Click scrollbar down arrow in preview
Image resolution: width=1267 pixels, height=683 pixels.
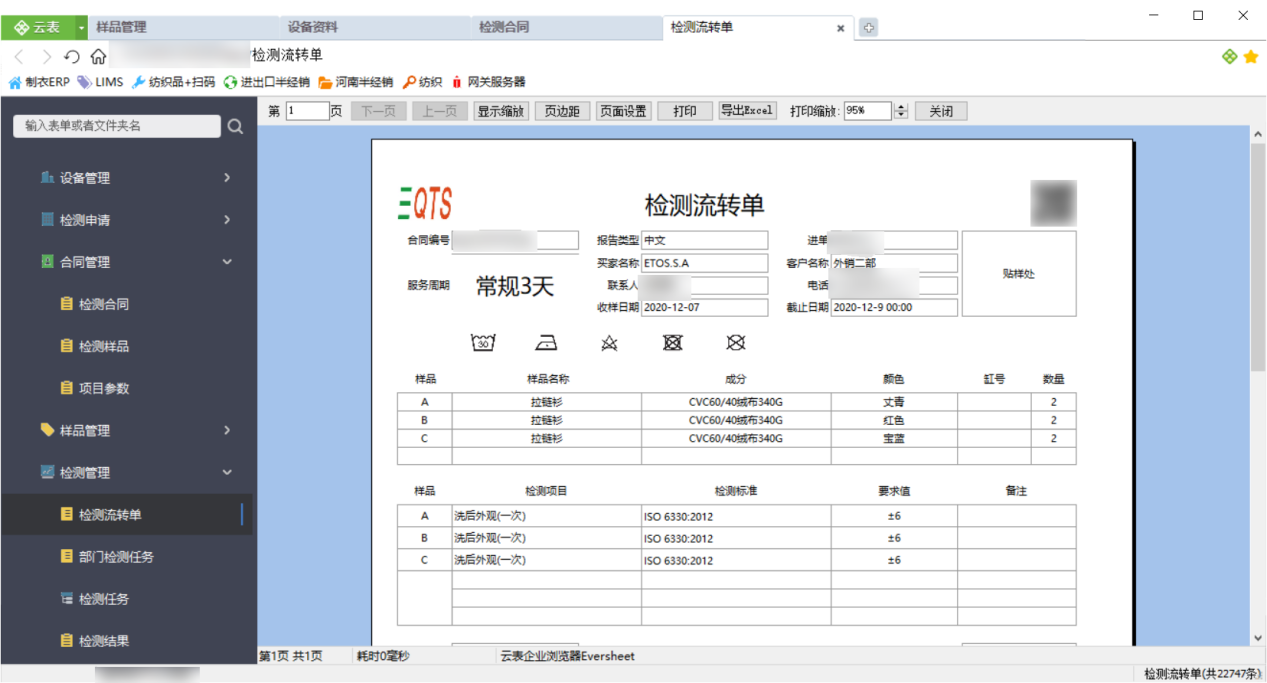coord(1257,638)
